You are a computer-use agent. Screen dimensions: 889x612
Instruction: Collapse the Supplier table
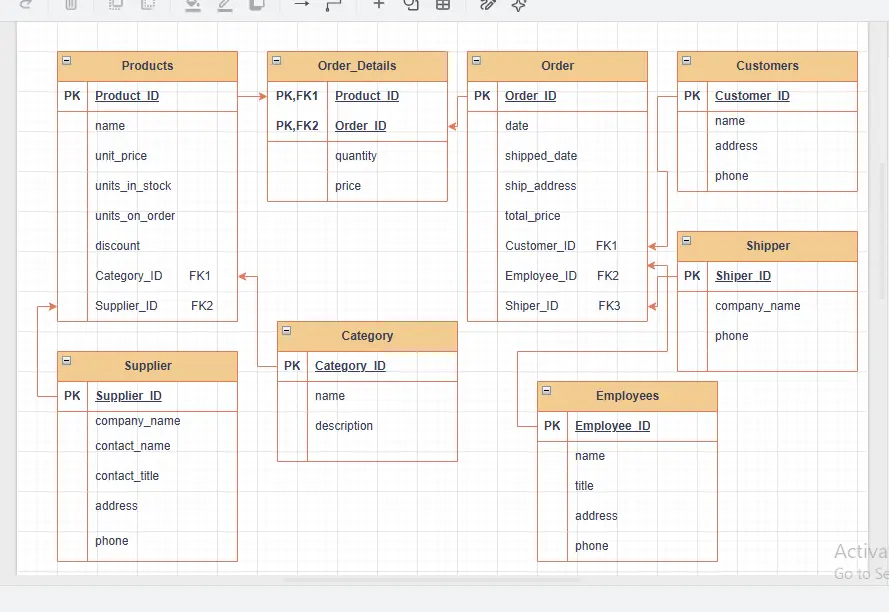(67, 360)
